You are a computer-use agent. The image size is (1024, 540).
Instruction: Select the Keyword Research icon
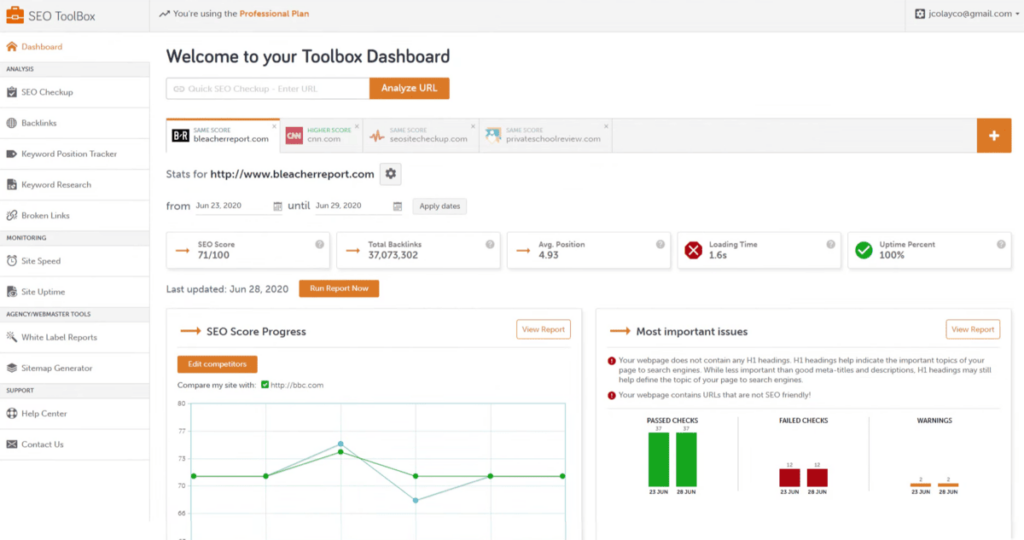[x=12, y=185]
